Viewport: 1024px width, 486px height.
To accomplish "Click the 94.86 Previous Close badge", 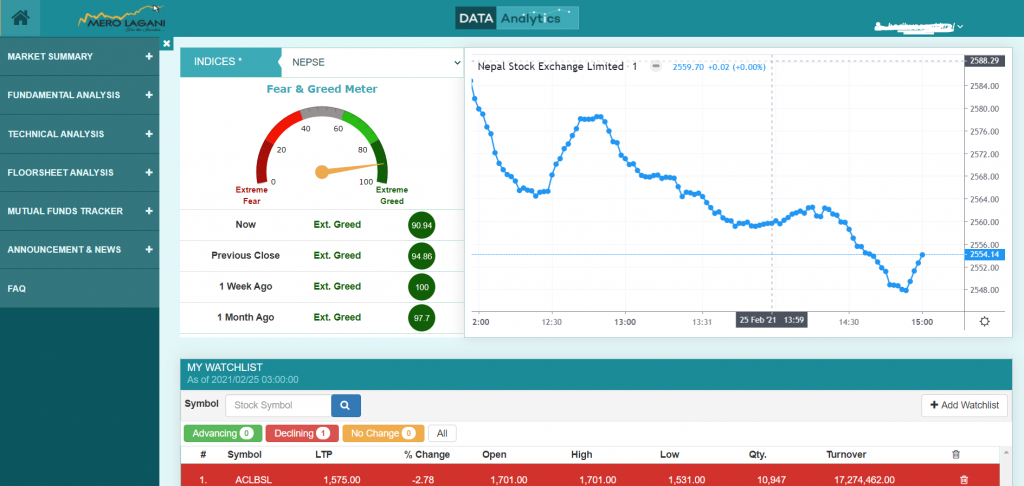I will coord(421,256).
